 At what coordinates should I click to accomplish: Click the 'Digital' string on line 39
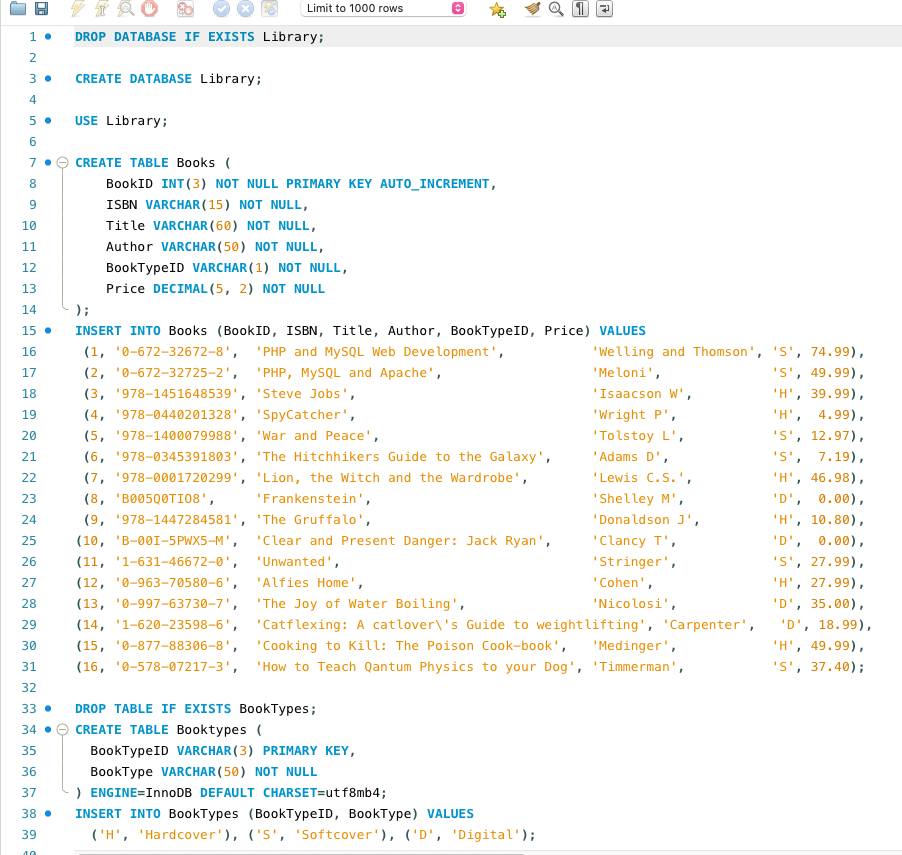[486, 835]
